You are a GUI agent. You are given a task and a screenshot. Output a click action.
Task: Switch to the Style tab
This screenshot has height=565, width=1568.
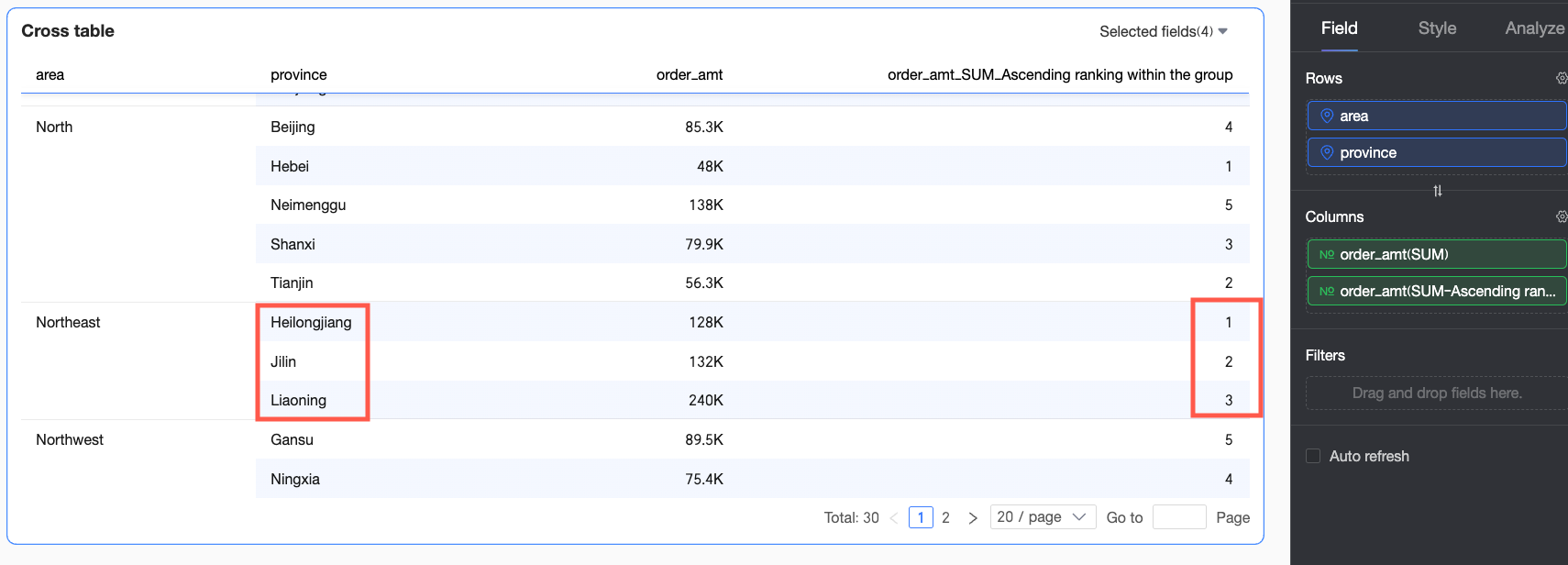1437,28
